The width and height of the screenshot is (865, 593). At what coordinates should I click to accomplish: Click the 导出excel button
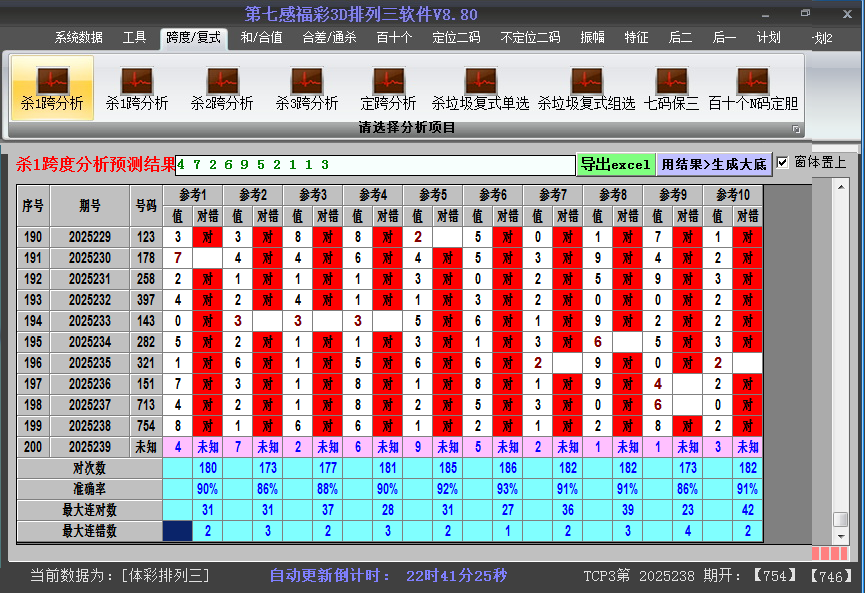coord(615,165)
